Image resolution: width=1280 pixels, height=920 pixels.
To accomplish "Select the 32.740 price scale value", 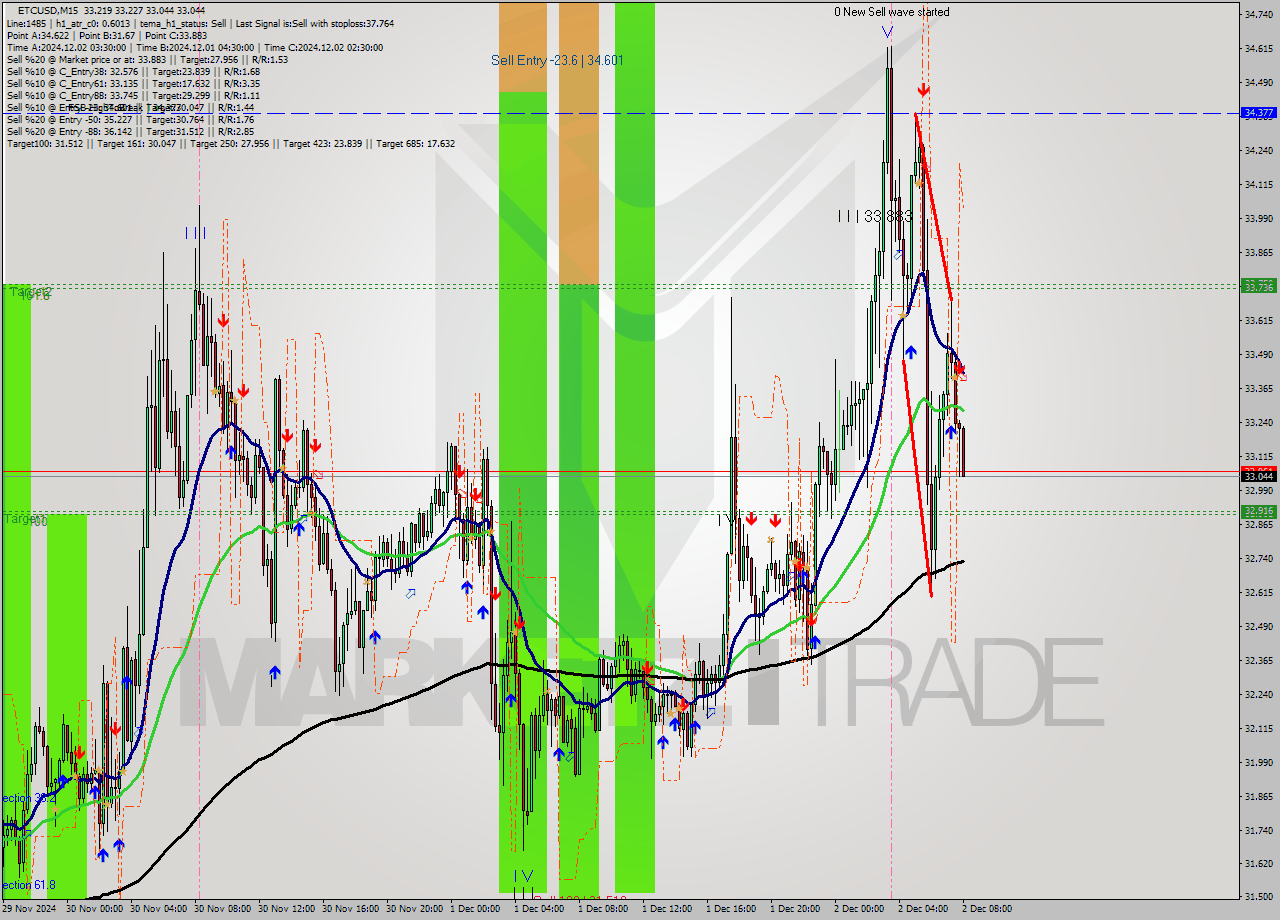I will click(x=1258, y=558).
